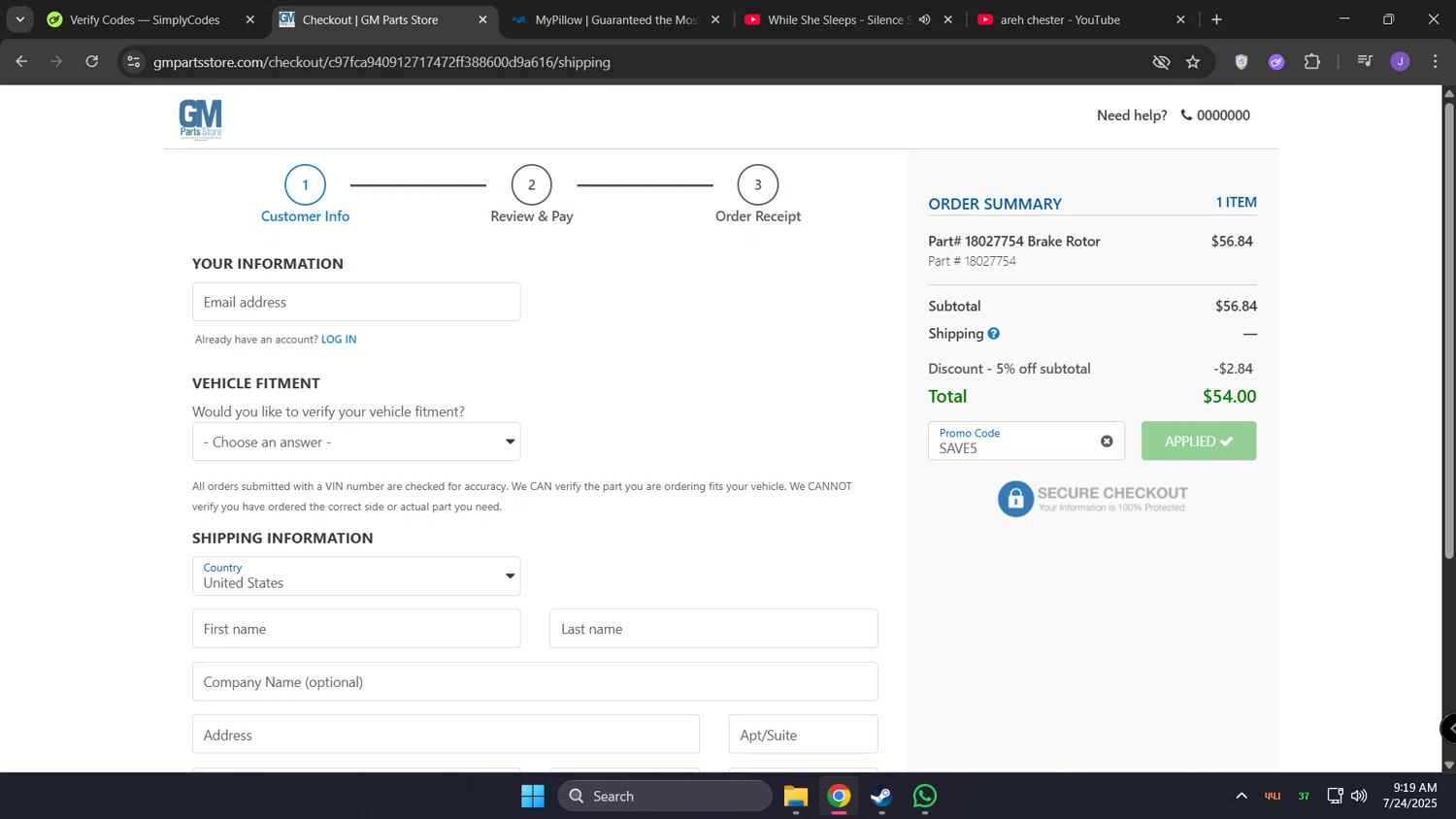
Task: Bookmark this page with the star icon
Action: click(x=1193, y=62)
